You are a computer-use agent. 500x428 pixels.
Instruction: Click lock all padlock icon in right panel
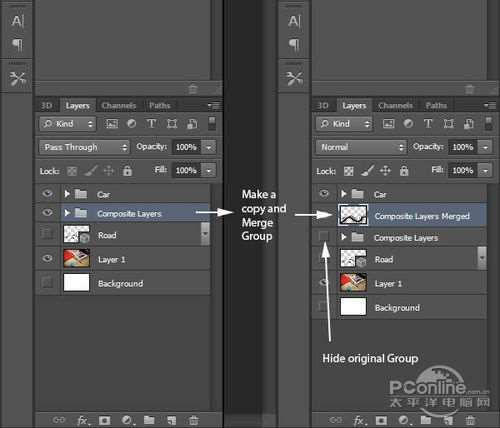404,171
